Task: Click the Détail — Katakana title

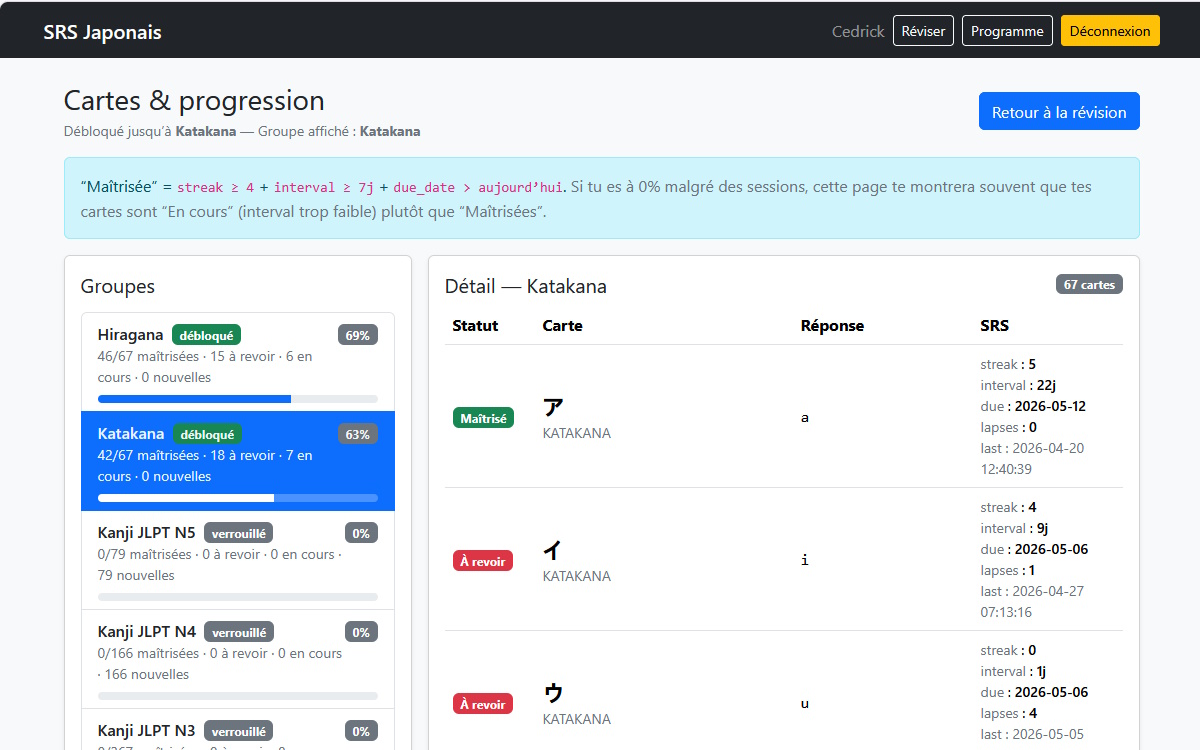Action: coord(526,287)
